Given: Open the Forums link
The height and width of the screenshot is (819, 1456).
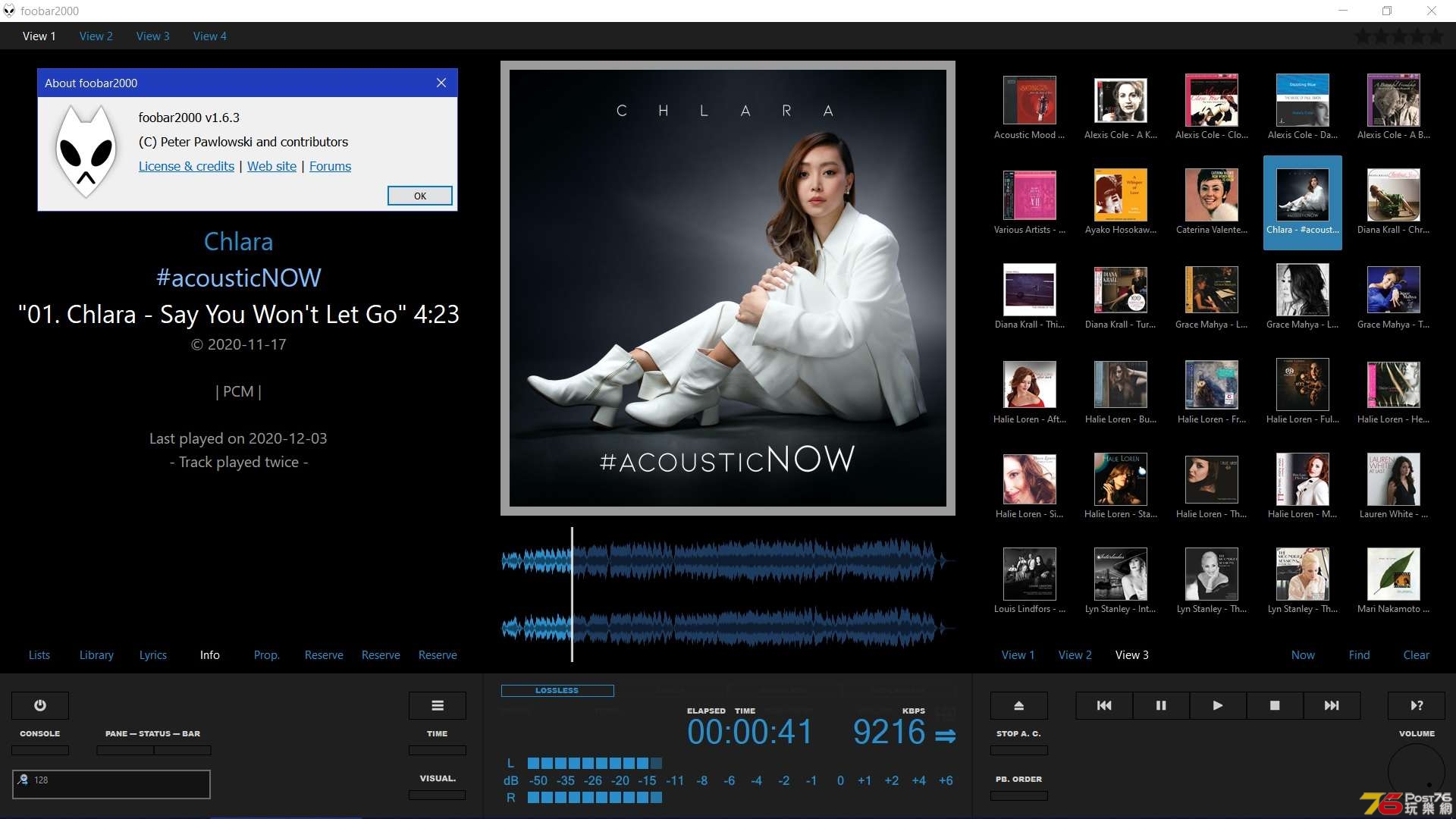Looking at the screenshot, I should point(330,166).
